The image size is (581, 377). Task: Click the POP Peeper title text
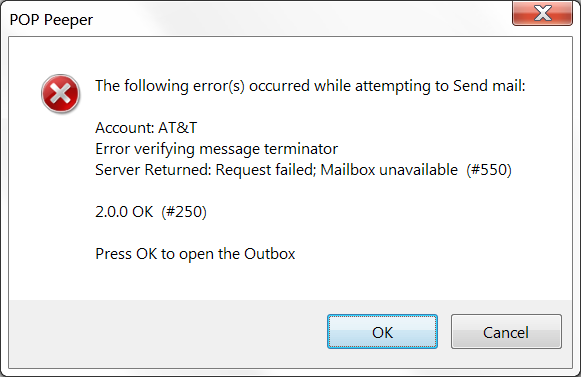pyautogui.click(x=51, y=20)
